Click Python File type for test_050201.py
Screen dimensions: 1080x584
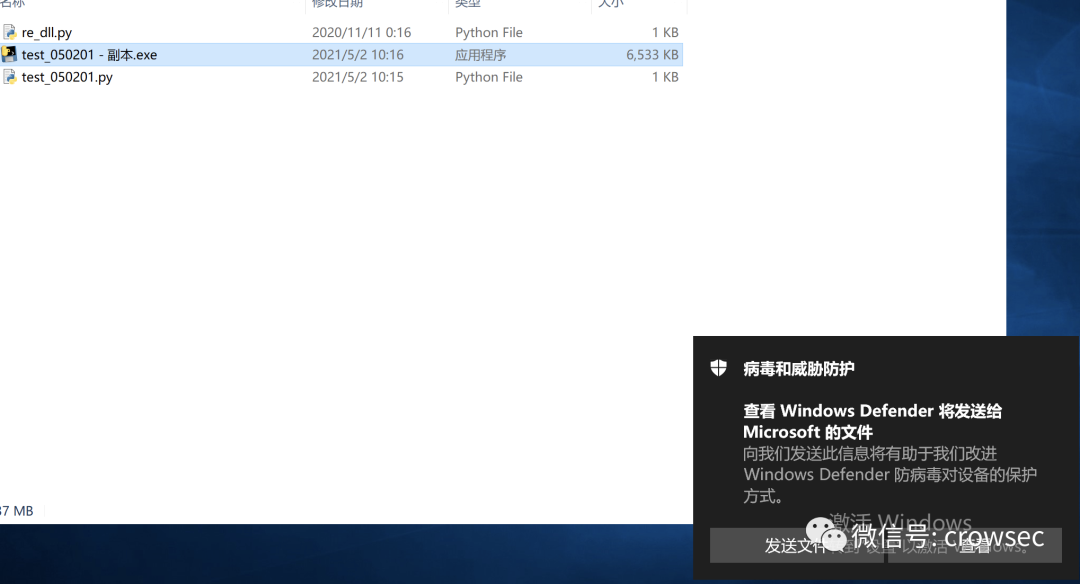click(489, 77)
